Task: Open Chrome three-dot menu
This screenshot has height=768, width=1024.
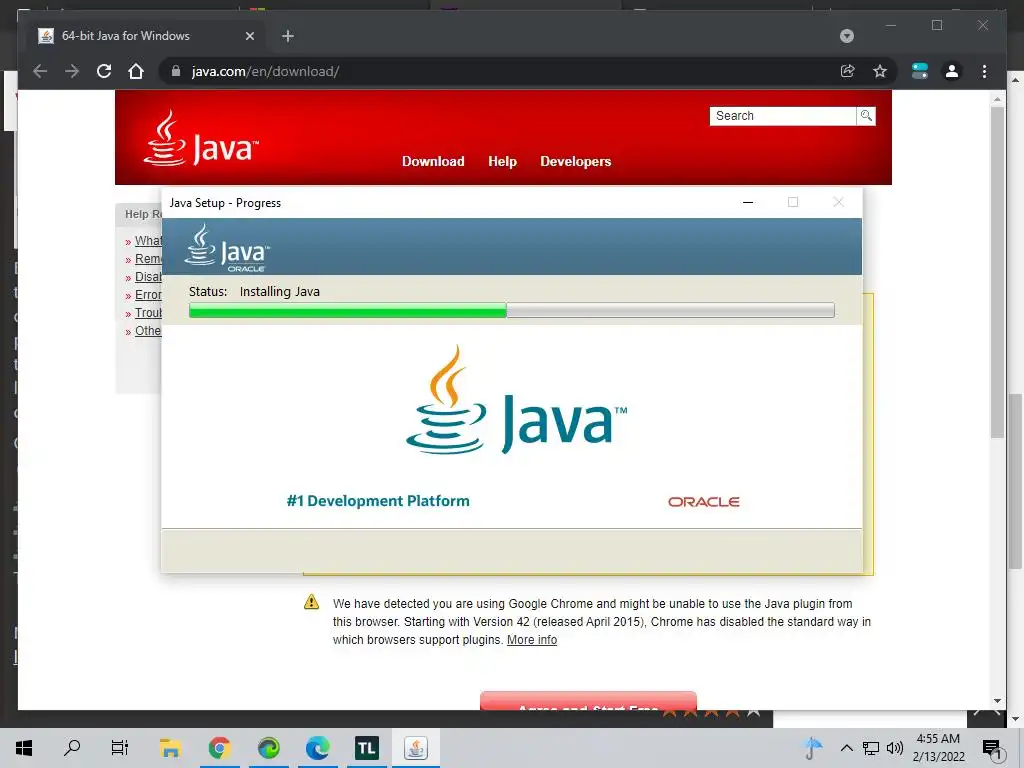Action: 984,71
